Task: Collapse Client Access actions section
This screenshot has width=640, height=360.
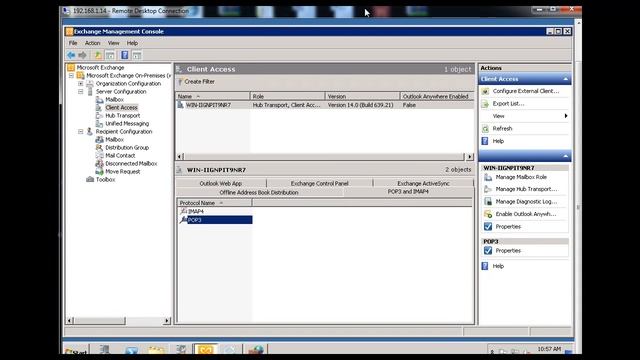Action: point(566,79)
